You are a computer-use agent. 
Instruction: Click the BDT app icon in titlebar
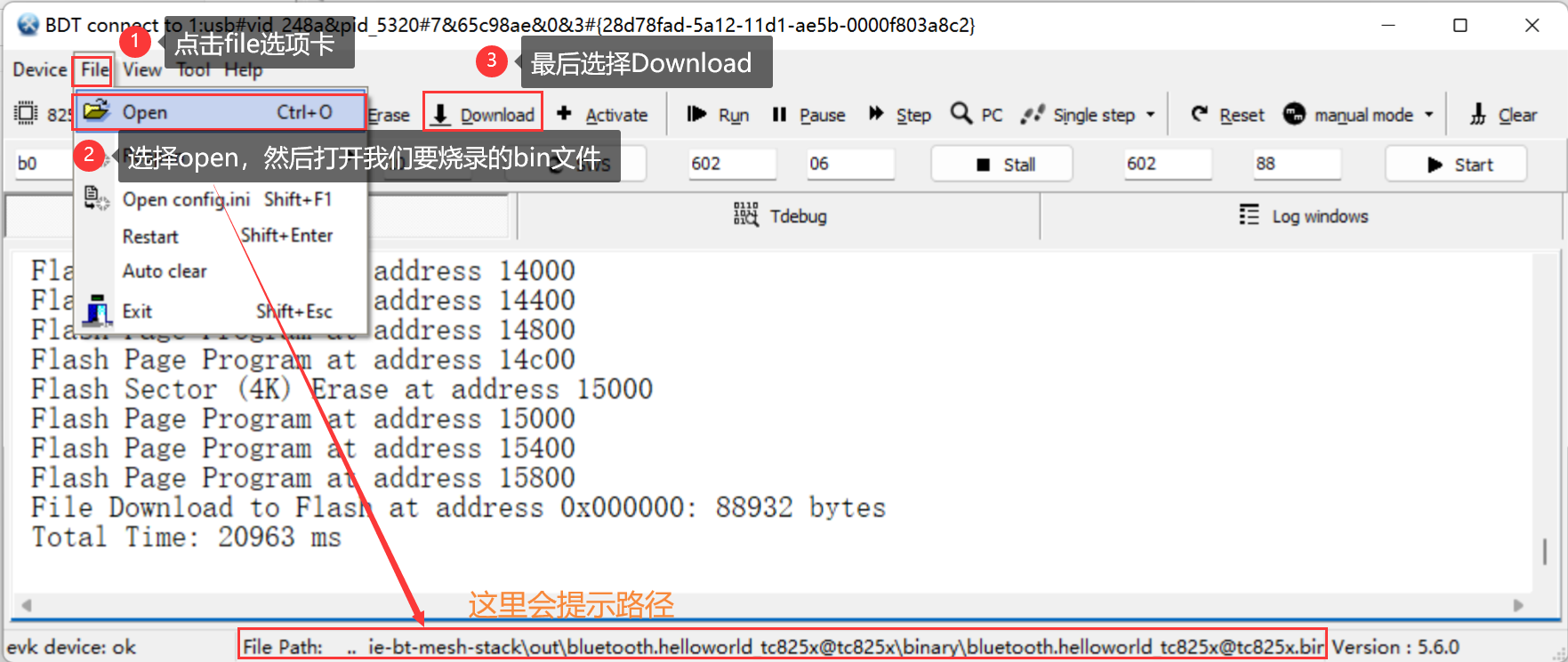[x=28, y=25]
